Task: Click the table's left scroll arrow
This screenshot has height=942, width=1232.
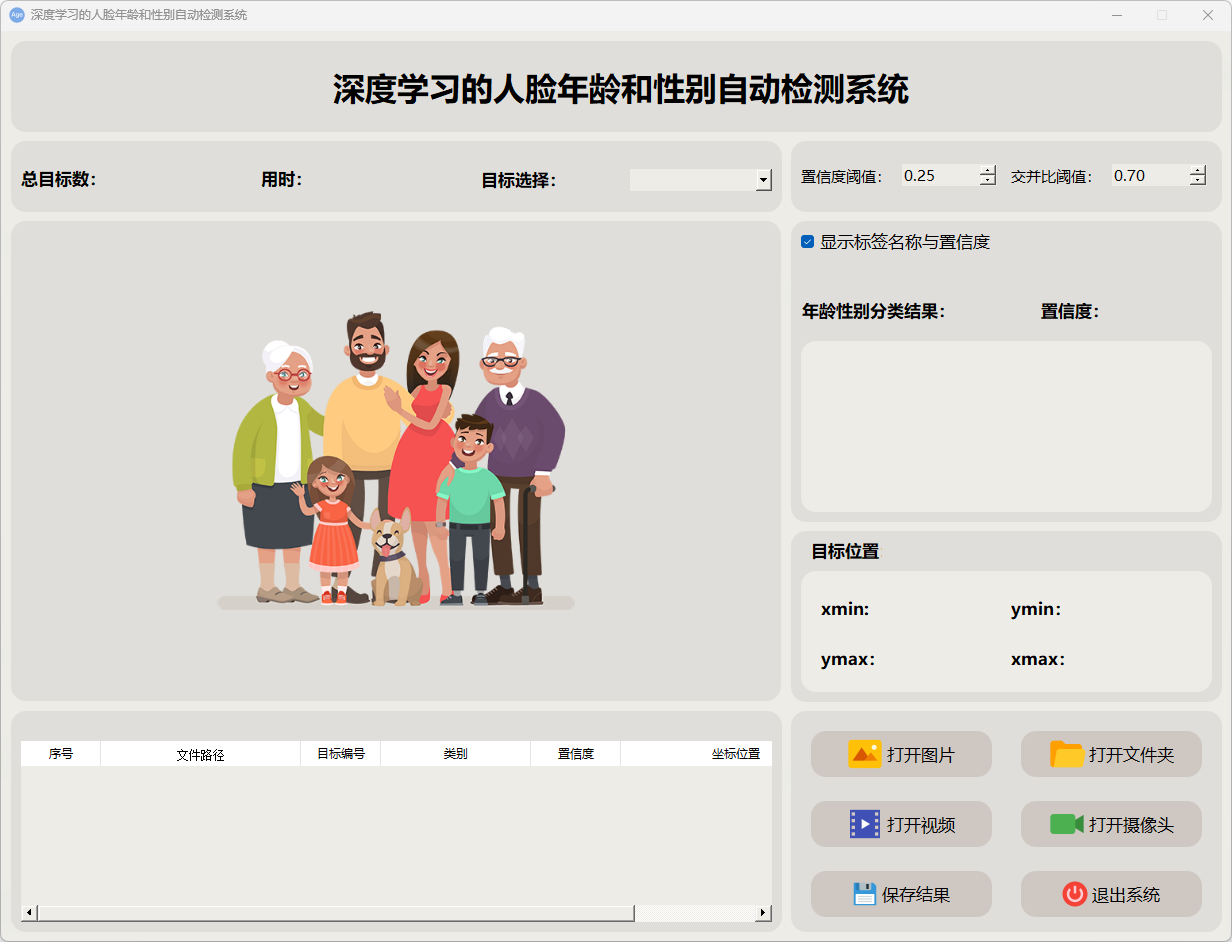Action: click(29, 913)
